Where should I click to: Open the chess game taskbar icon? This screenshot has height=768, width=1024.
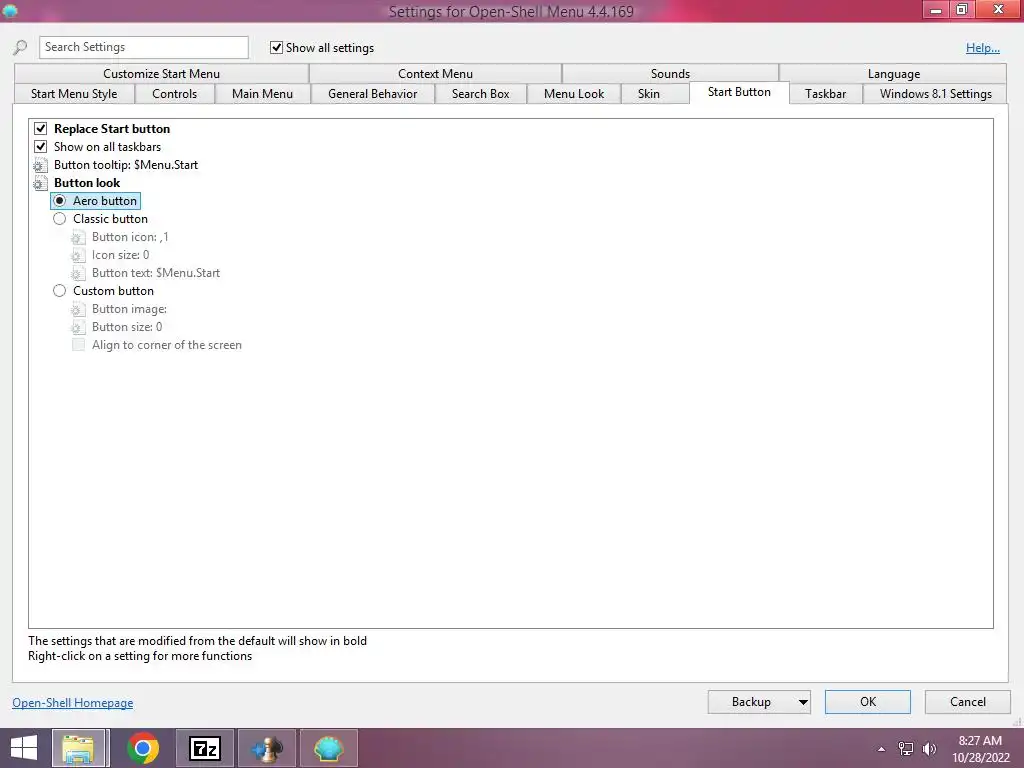267,748
